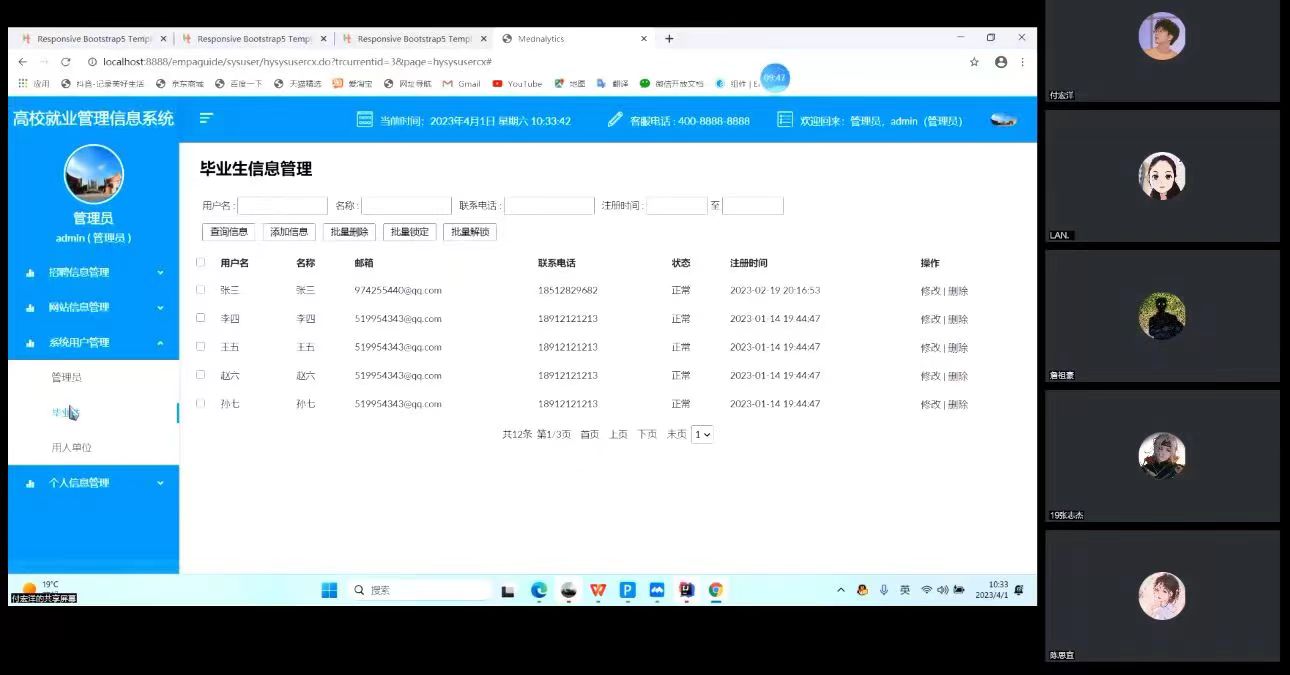Go to 下页 in pagination
Image resolution: width=1290 pixels, height=675 pixels.
pos(647,434)
